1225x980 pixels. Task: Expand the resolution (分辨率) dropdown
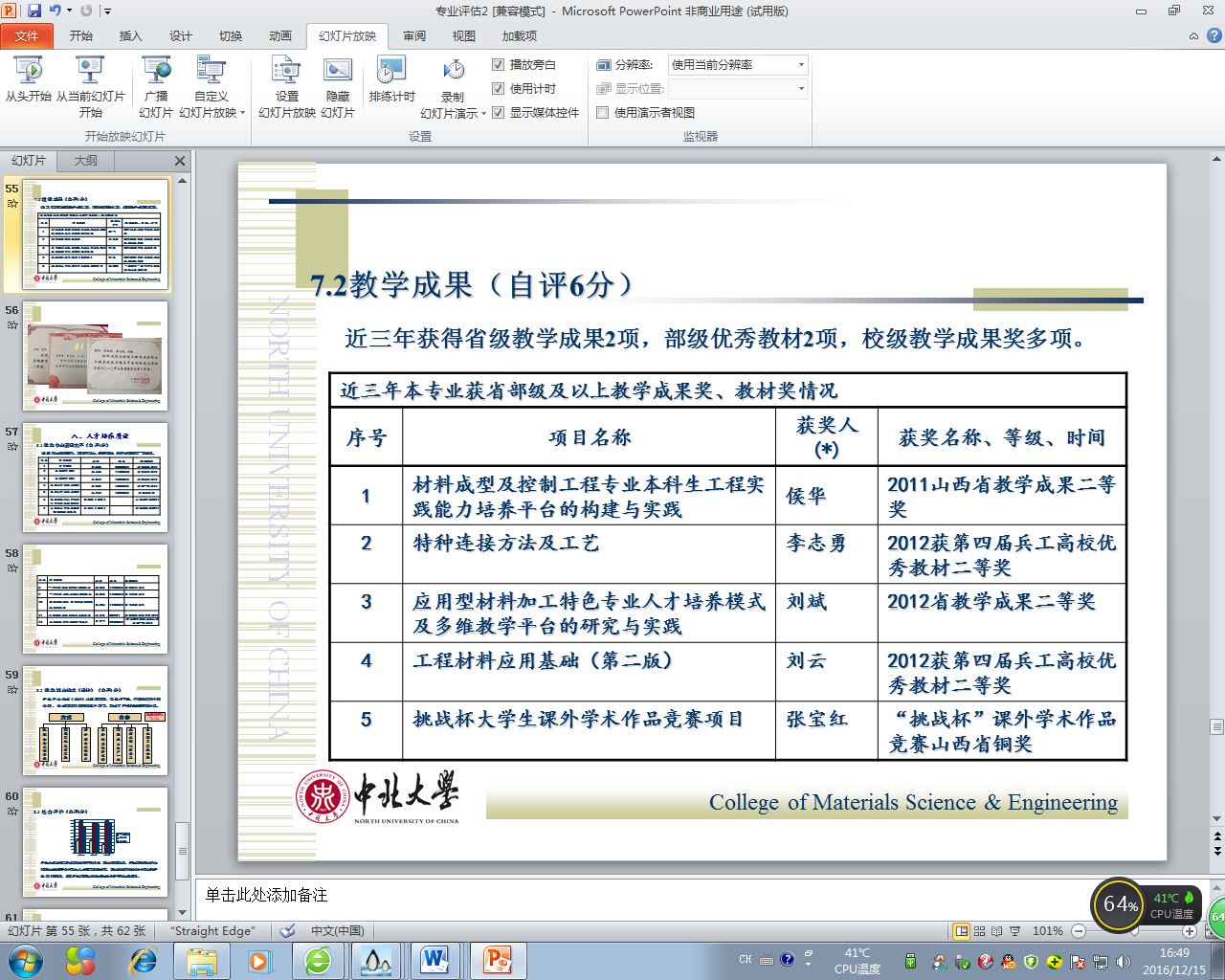(x=801, y=65)
